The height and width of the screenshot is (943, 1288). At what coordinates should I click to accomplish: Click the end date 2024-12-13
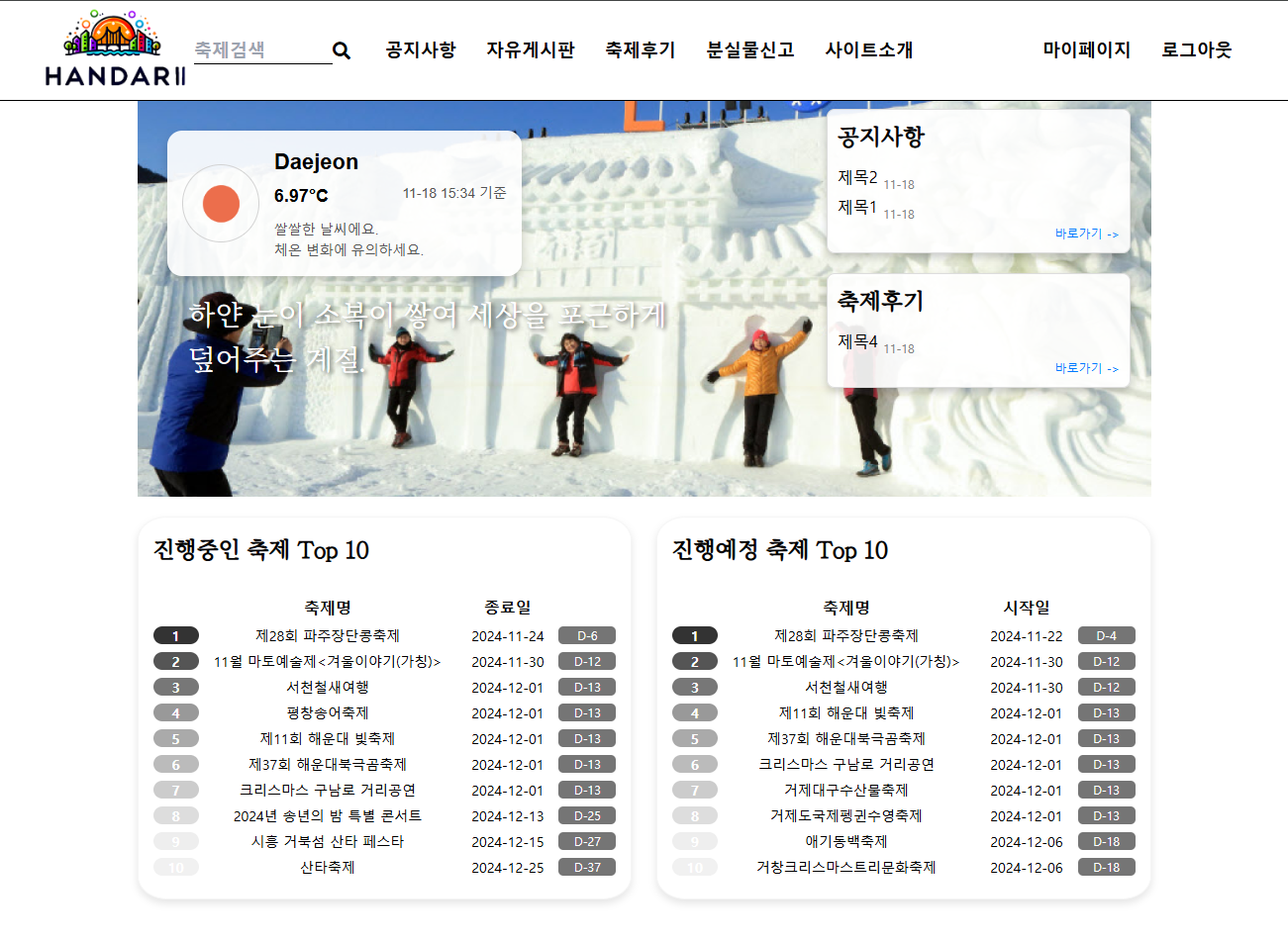click(x=508, y=815)
